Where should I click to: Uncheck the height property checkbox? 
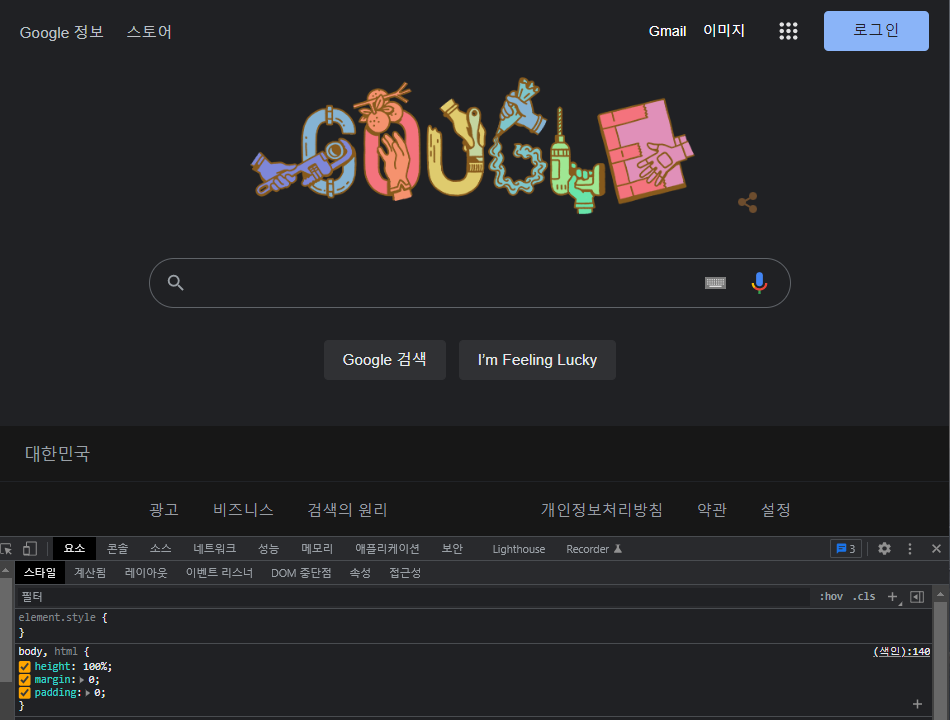[x=25, y=667]
